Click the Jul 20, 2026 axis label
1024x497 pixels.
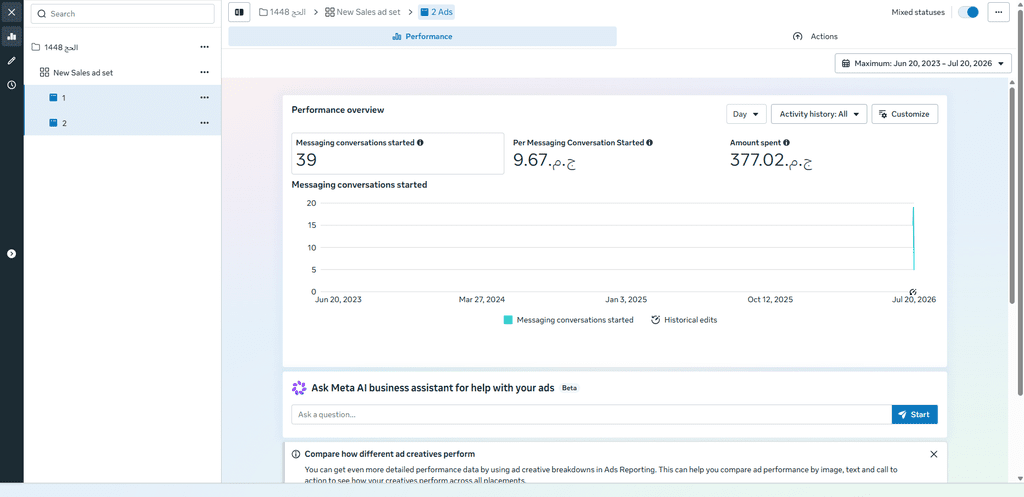[912, 300]
